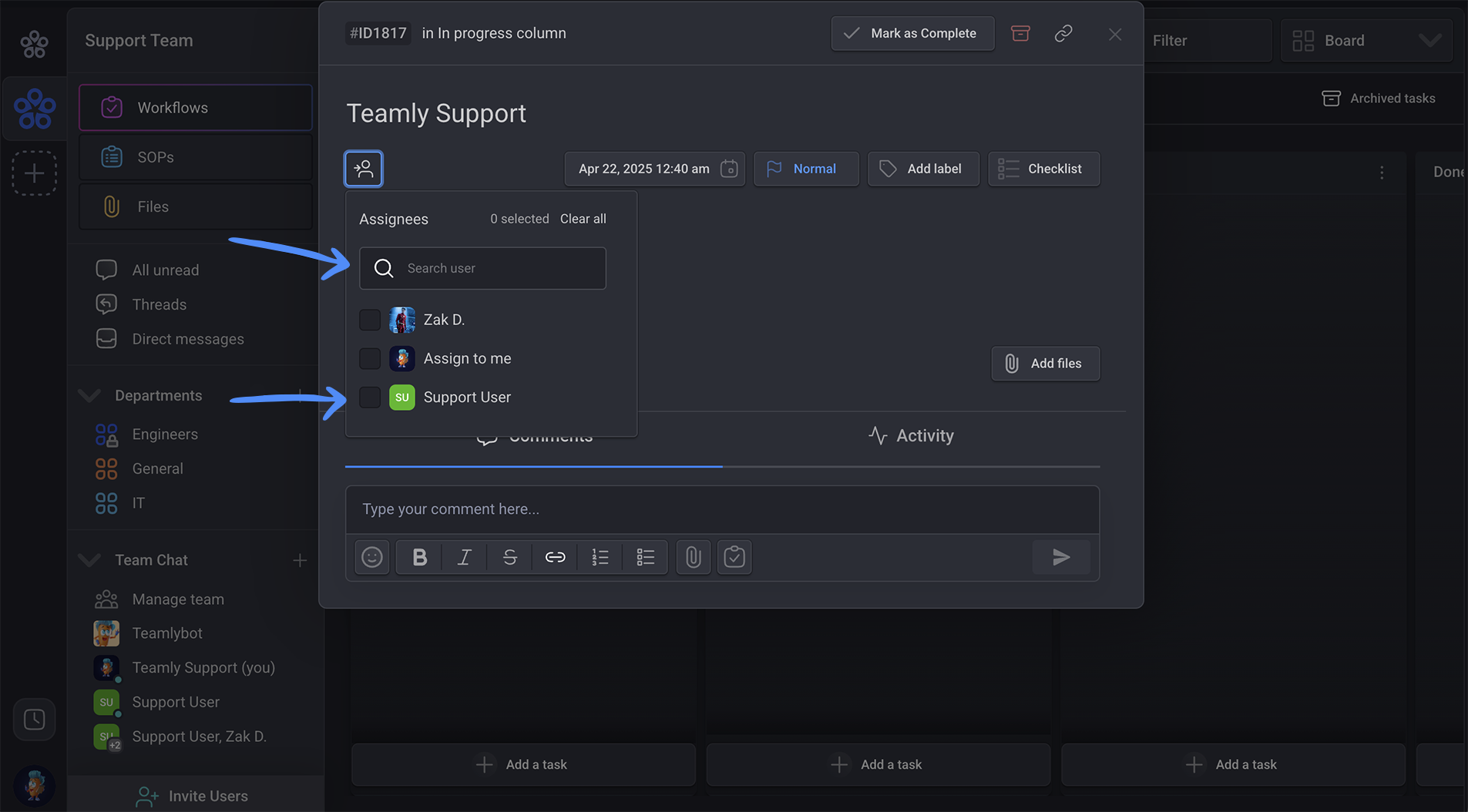Open Files in the sidebar

(196, 206)
